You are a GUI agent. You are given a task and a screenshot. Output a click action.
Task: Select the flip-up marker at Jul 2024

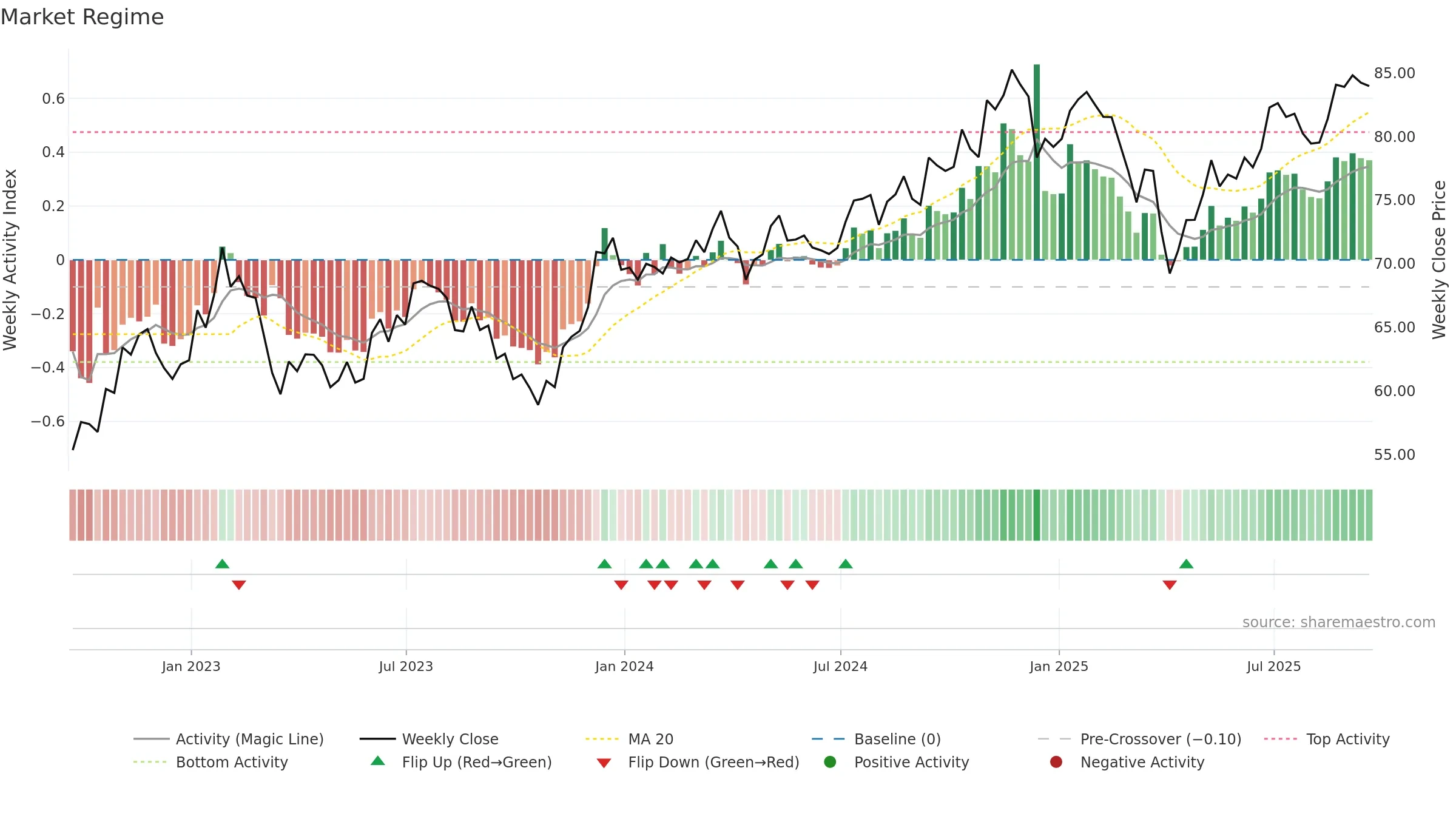[846, 564]
